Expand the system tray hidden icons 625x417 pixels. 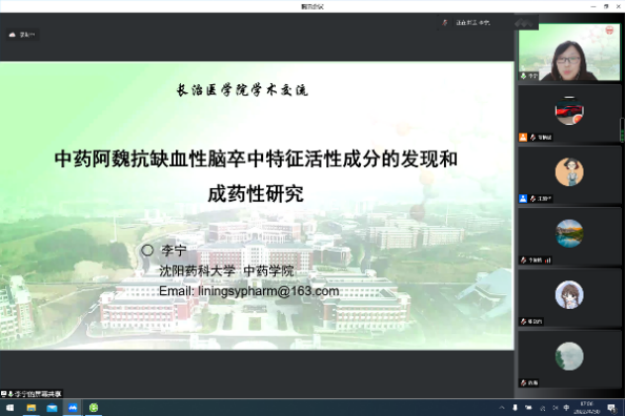(500, 408)
